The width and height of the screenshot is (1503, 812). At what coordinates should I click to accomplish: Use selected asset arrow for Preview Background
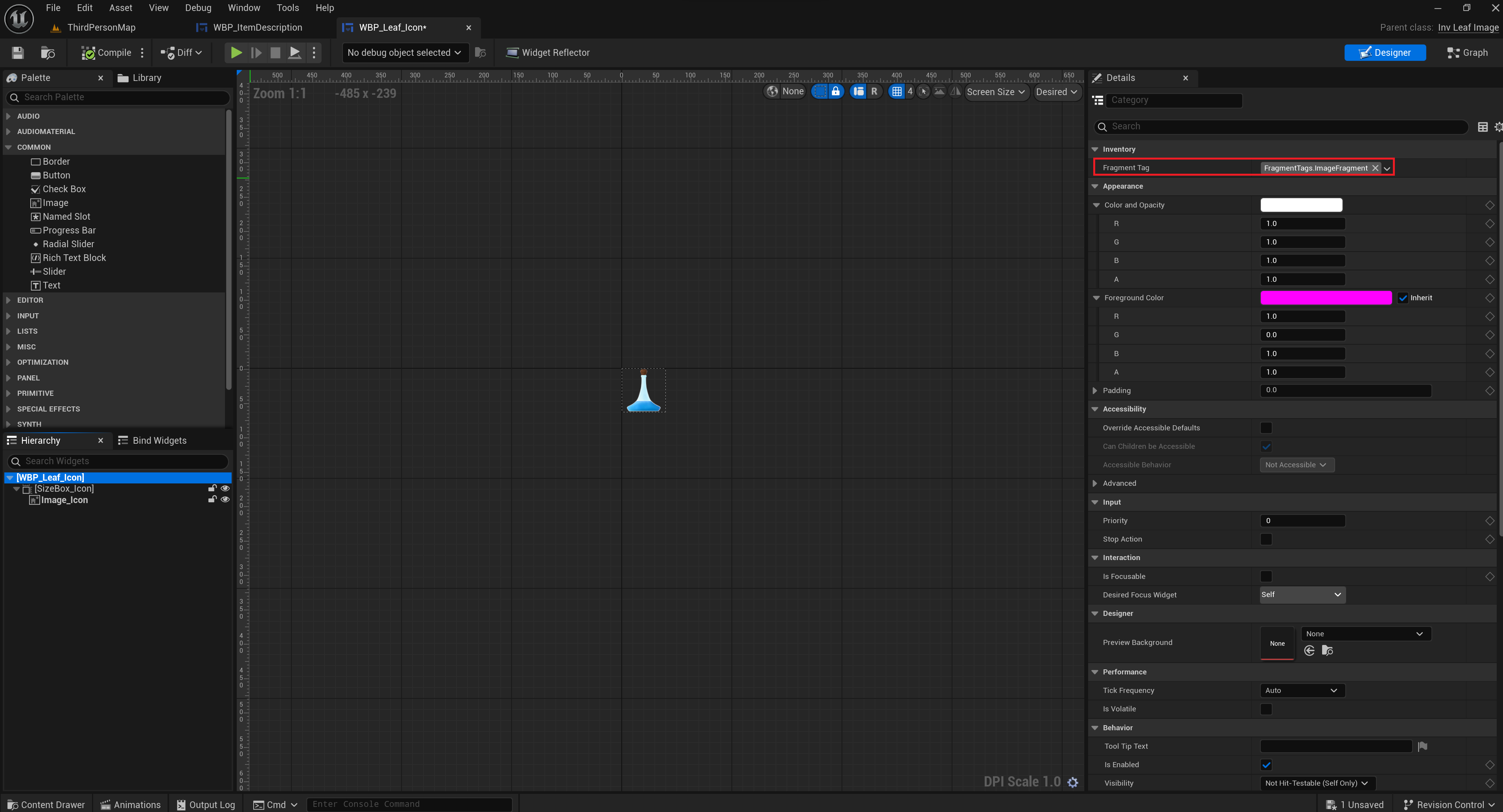(1309, 650)
